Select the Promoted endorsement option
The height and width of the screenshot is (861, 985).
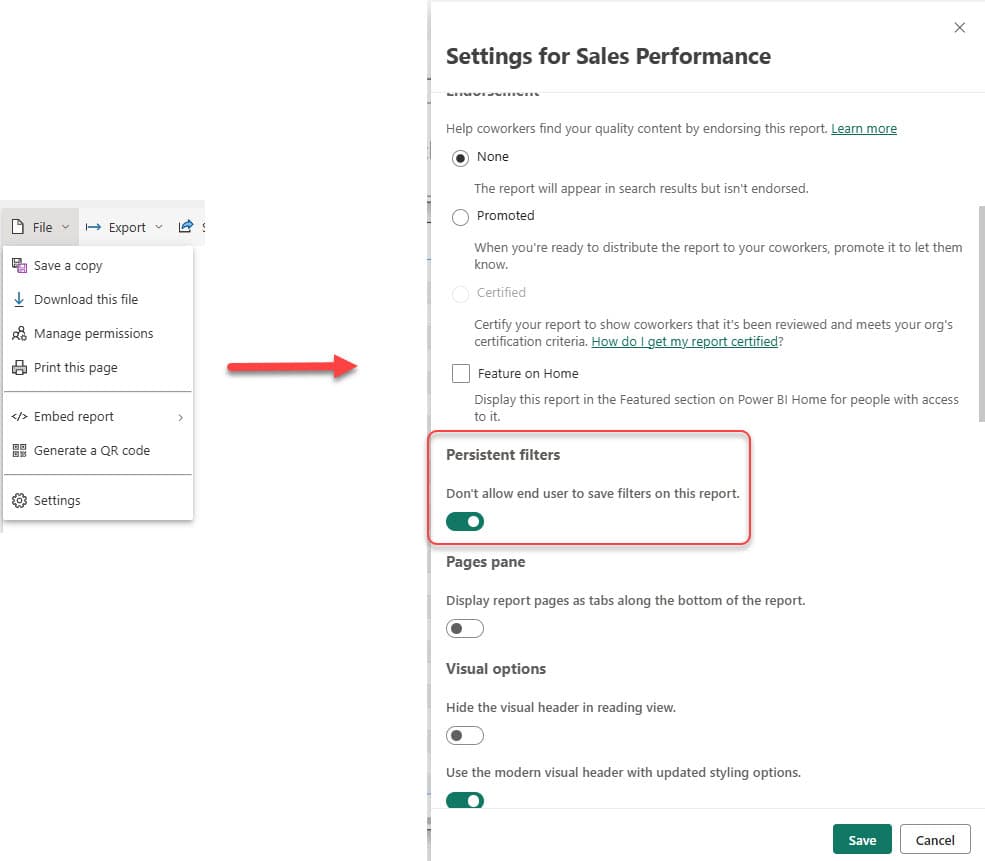point(460,217)
